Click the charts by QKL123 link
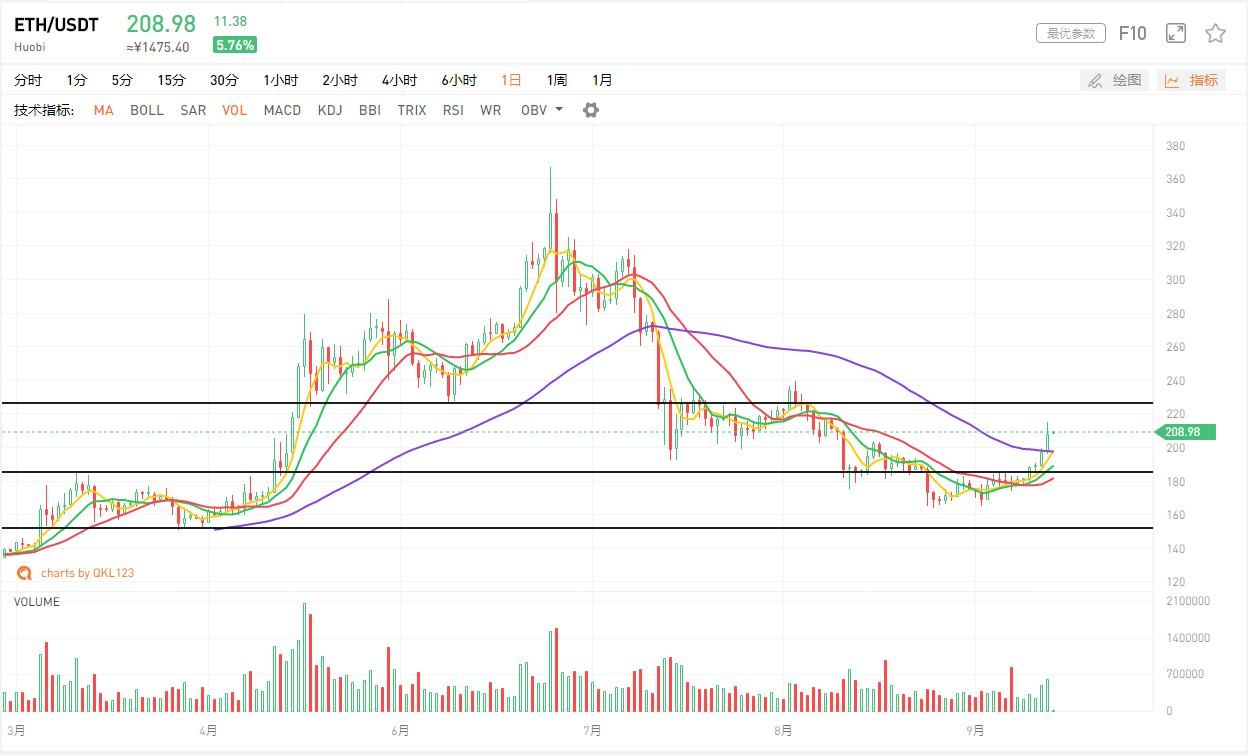1248x756 pixels. (x=87, y=573)
